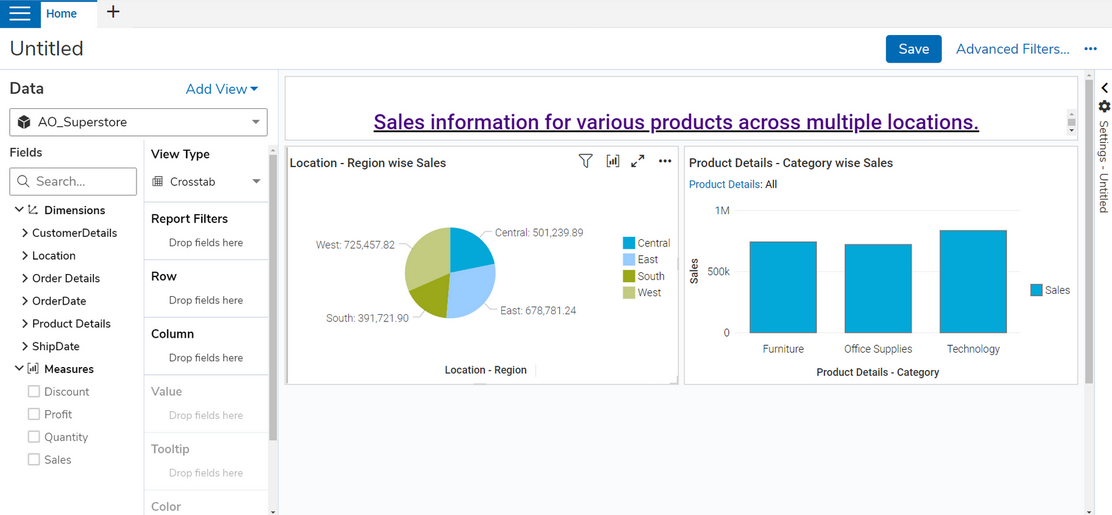Click the chart type icon on Region chart
This screenshot has height=515, width=1112.
pyautogui.click(x=612, y=161)
